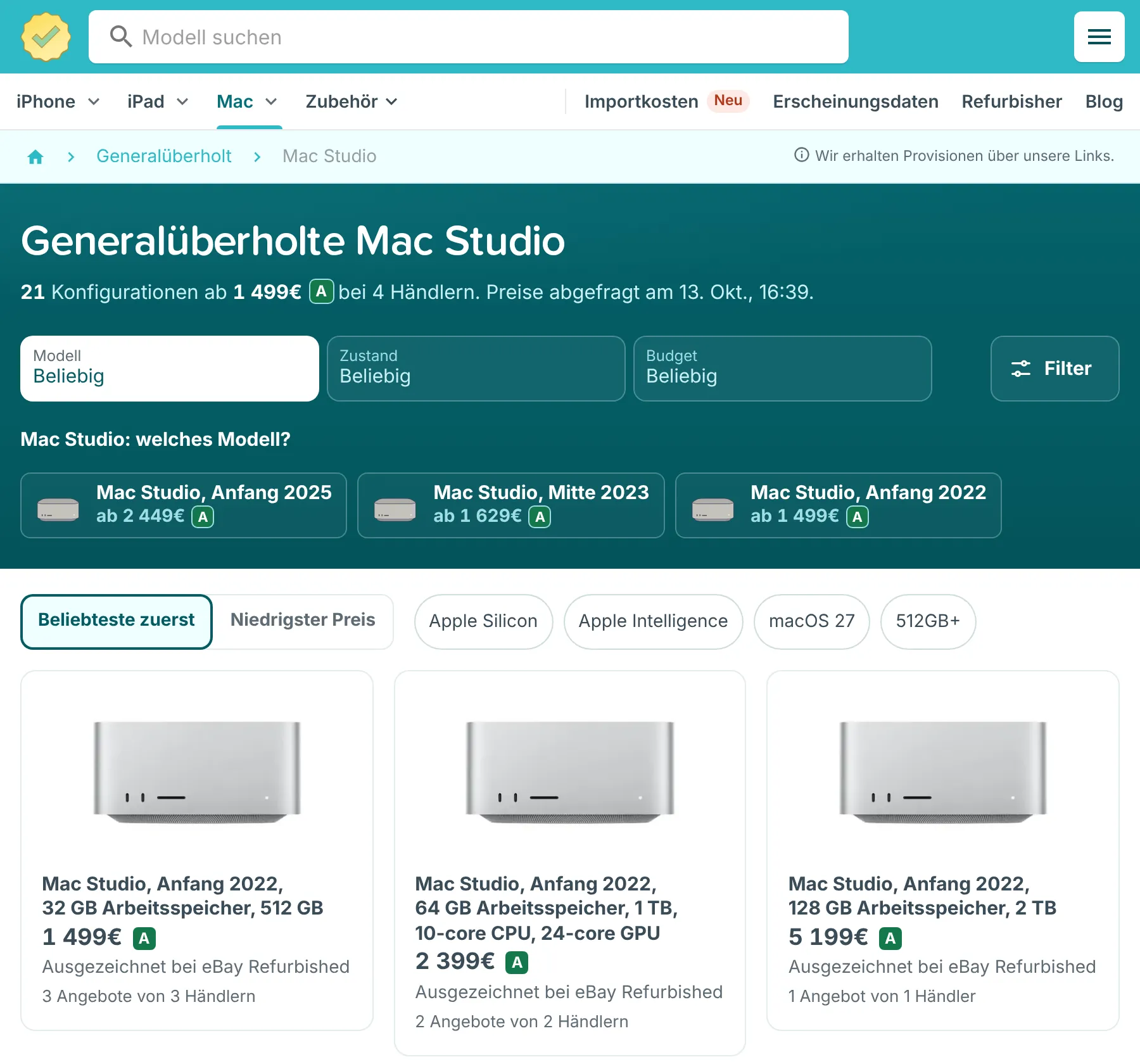Click '3 Angebote von 3 Händlern' text

click(149, 996)
